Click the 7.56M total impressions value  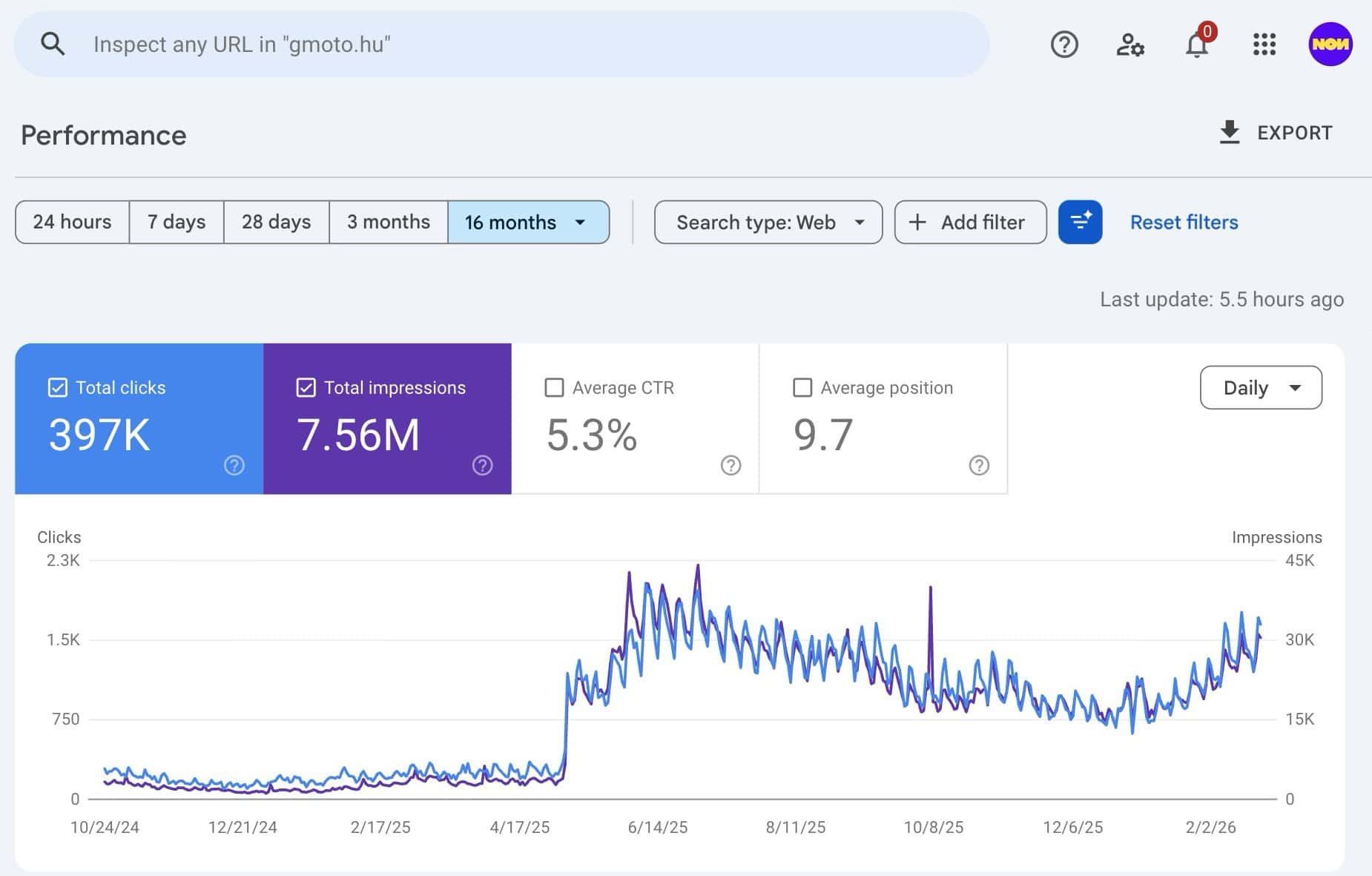tap(358, 434)
